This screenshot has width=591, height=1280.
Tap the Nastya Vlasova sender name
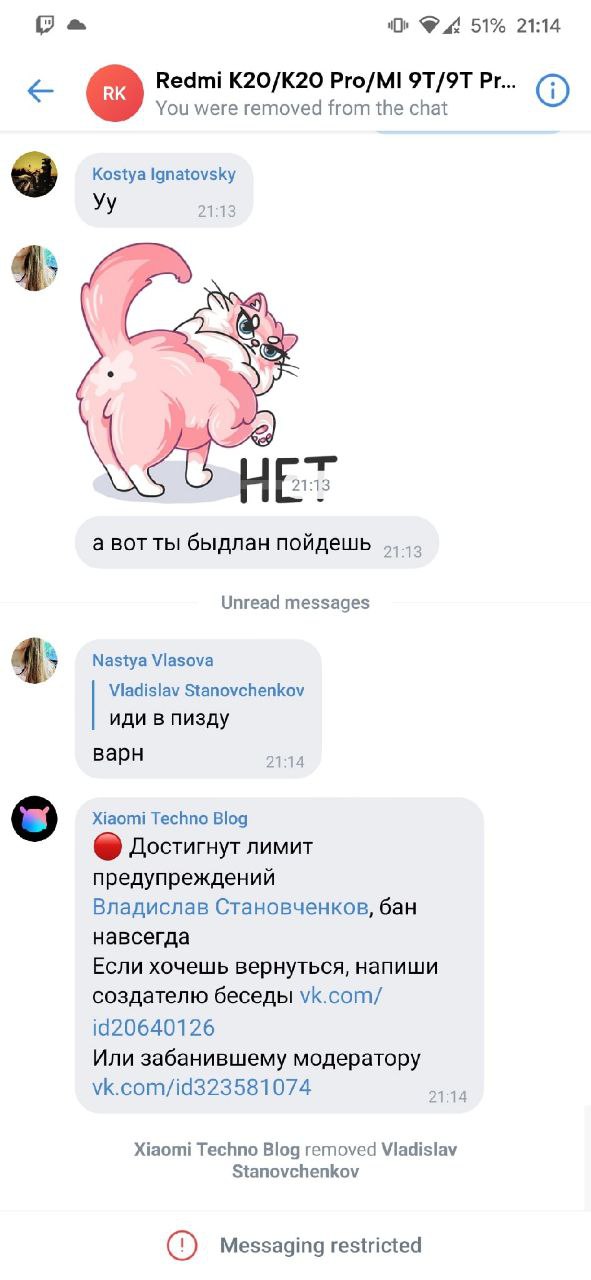[x=152, y=660]
